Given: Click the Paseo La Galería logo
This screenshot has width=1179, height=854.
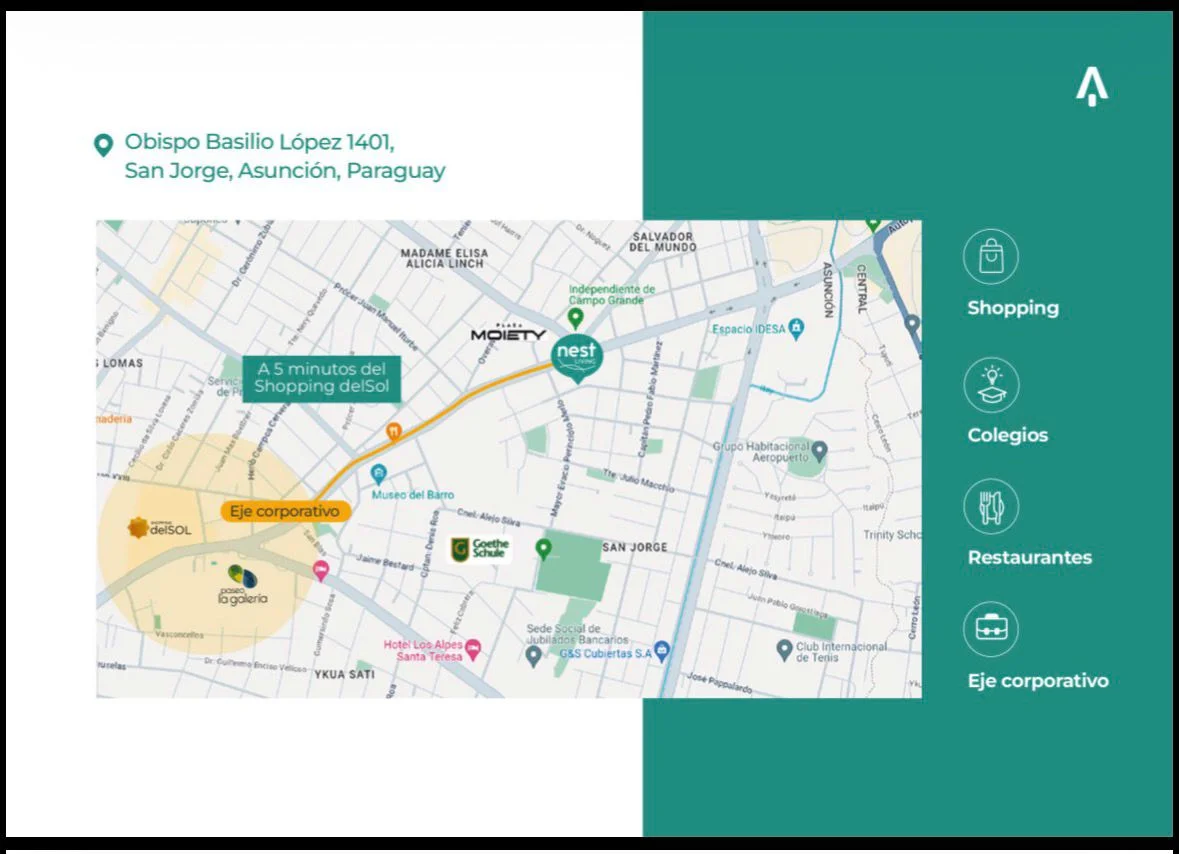Looking at the screenshot, I should pos(242,585).
